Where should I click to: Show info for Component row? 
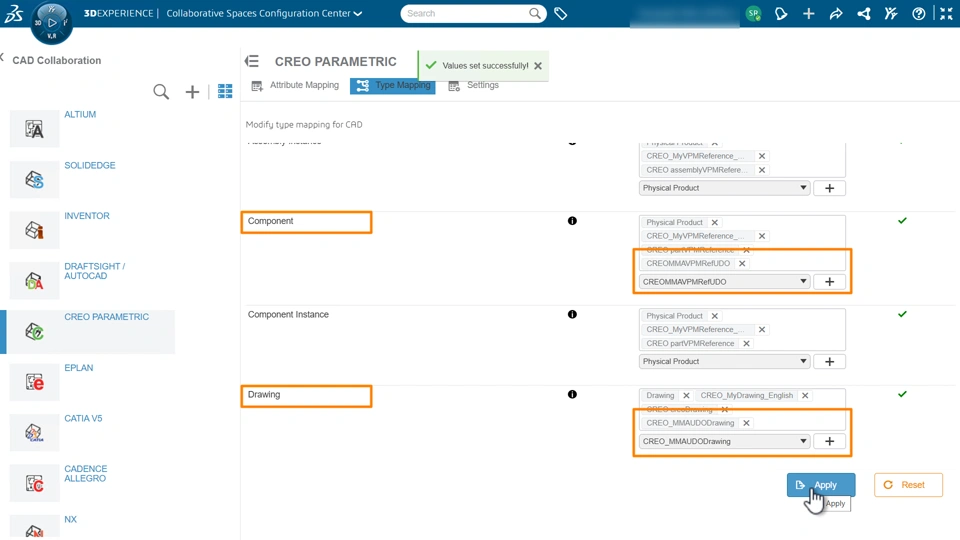[x=572, y=221]
